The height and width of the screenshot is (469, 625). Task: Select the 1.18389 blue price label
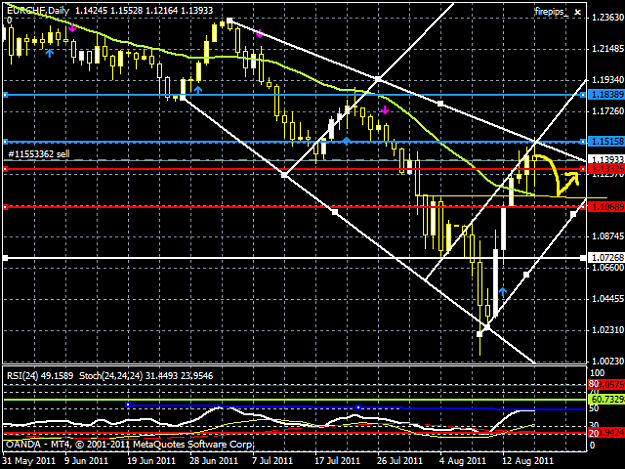click(607, 95)
